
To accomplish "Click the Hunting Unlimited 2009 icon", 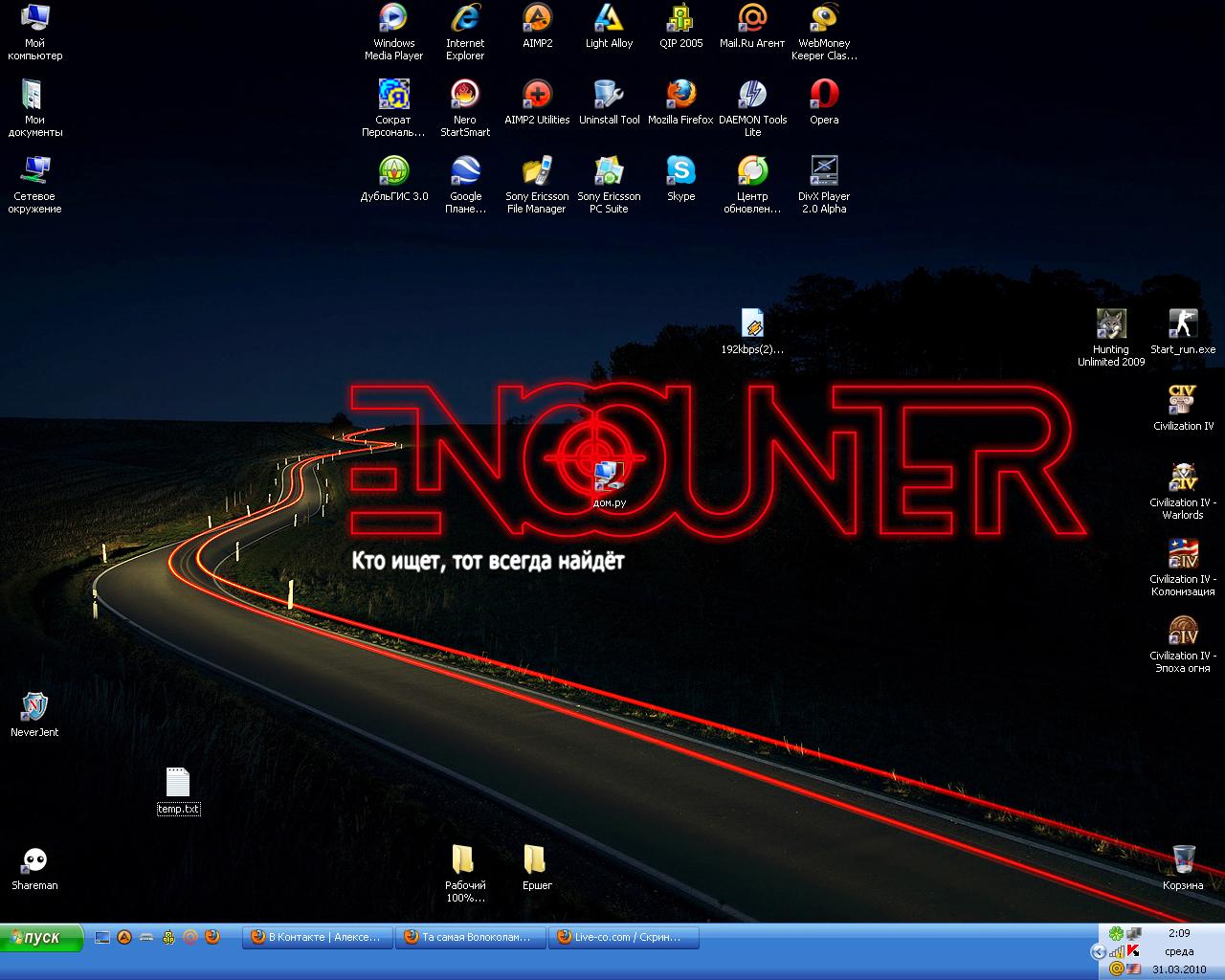I will point(1111,325).
